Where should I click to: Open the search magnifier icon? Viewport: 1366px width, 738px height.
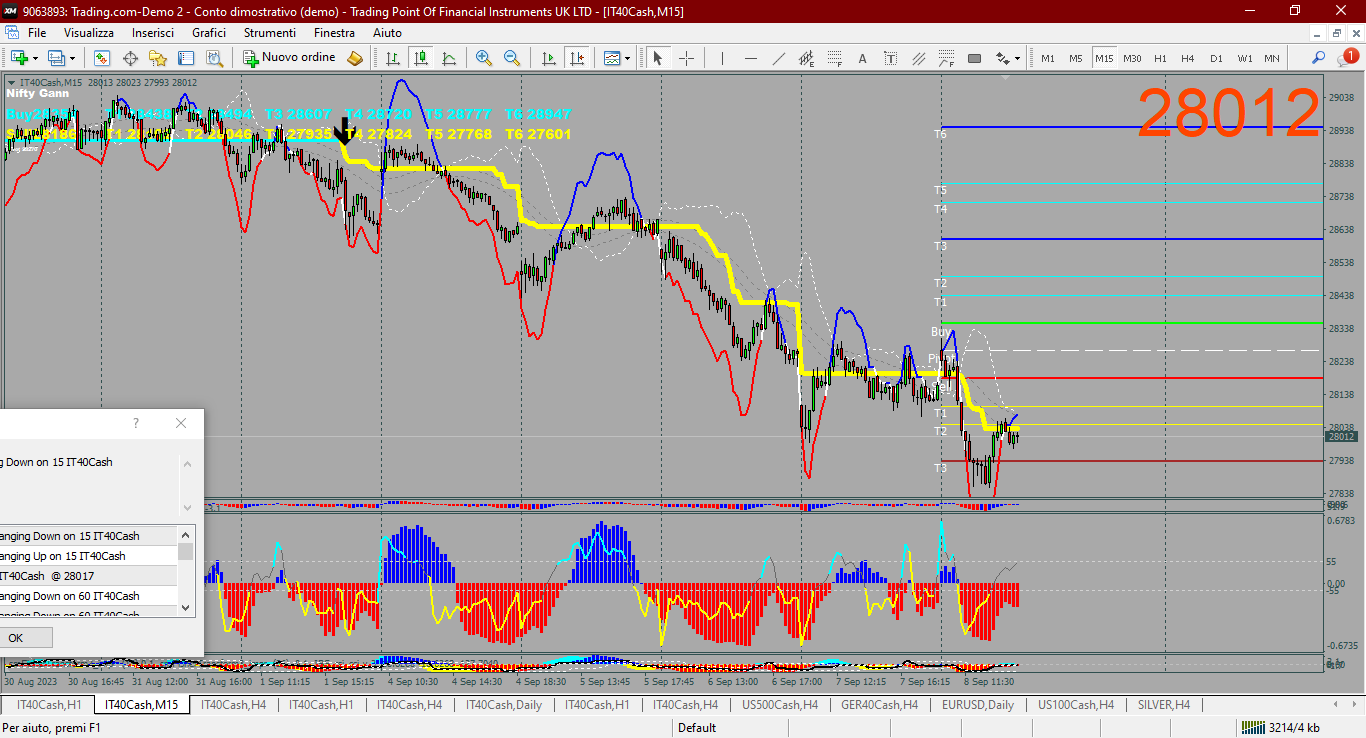pyautogui.click(x=1319, y=58)
